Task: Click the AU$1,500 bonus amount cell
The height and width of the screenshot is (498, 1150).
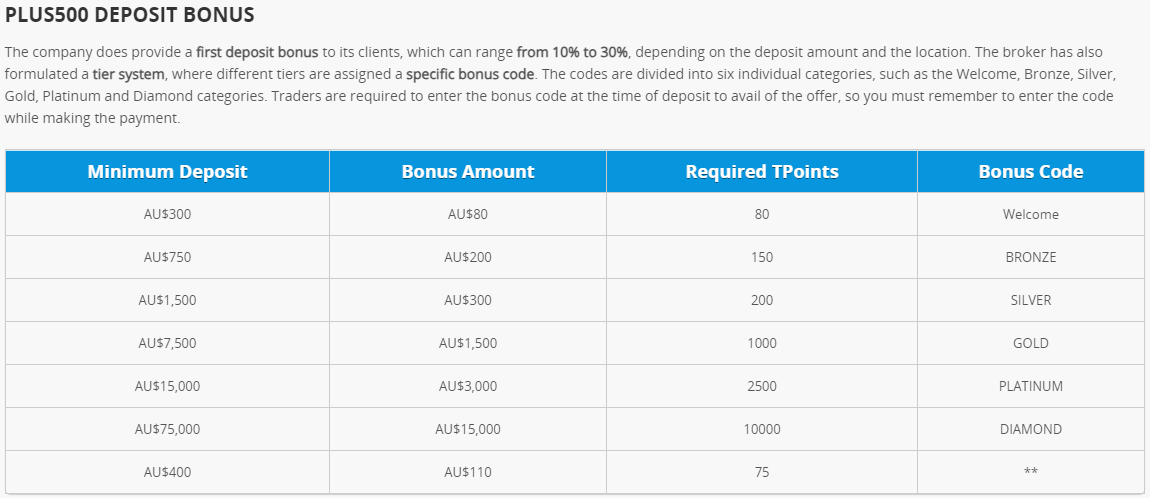Action: point(468,343)
